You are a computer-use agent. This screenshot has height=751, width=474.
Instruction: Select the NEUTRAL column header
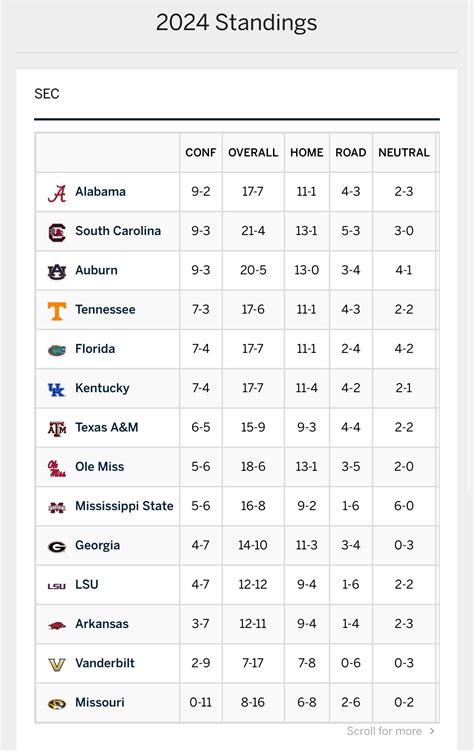(404, 152)
